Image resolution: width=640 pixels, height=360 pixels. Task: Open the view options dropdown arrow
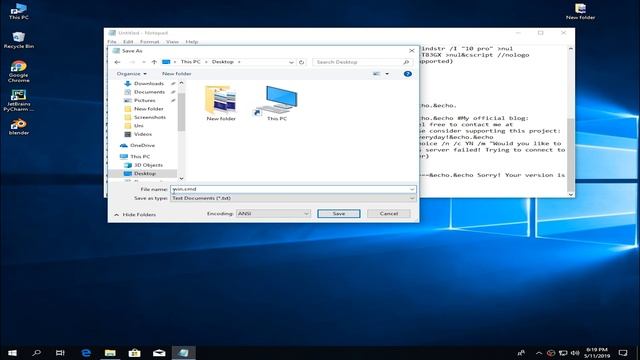point(387,74)
